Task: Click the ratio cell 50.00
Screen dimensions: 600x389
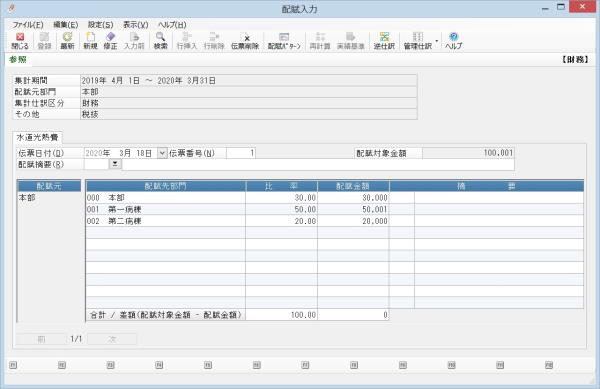Action: click(x=281, y=210)
